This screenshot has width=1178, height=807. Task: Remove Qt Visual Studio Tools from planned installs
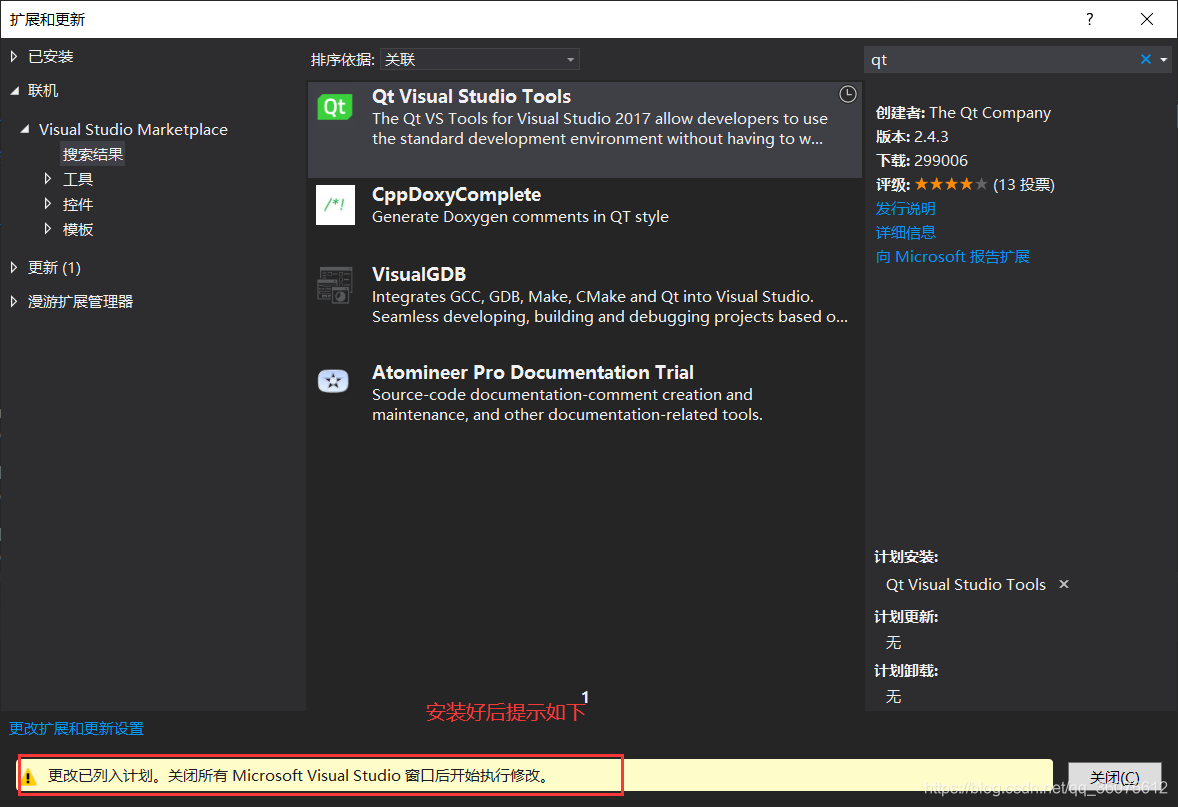[x=1064, y=584]
